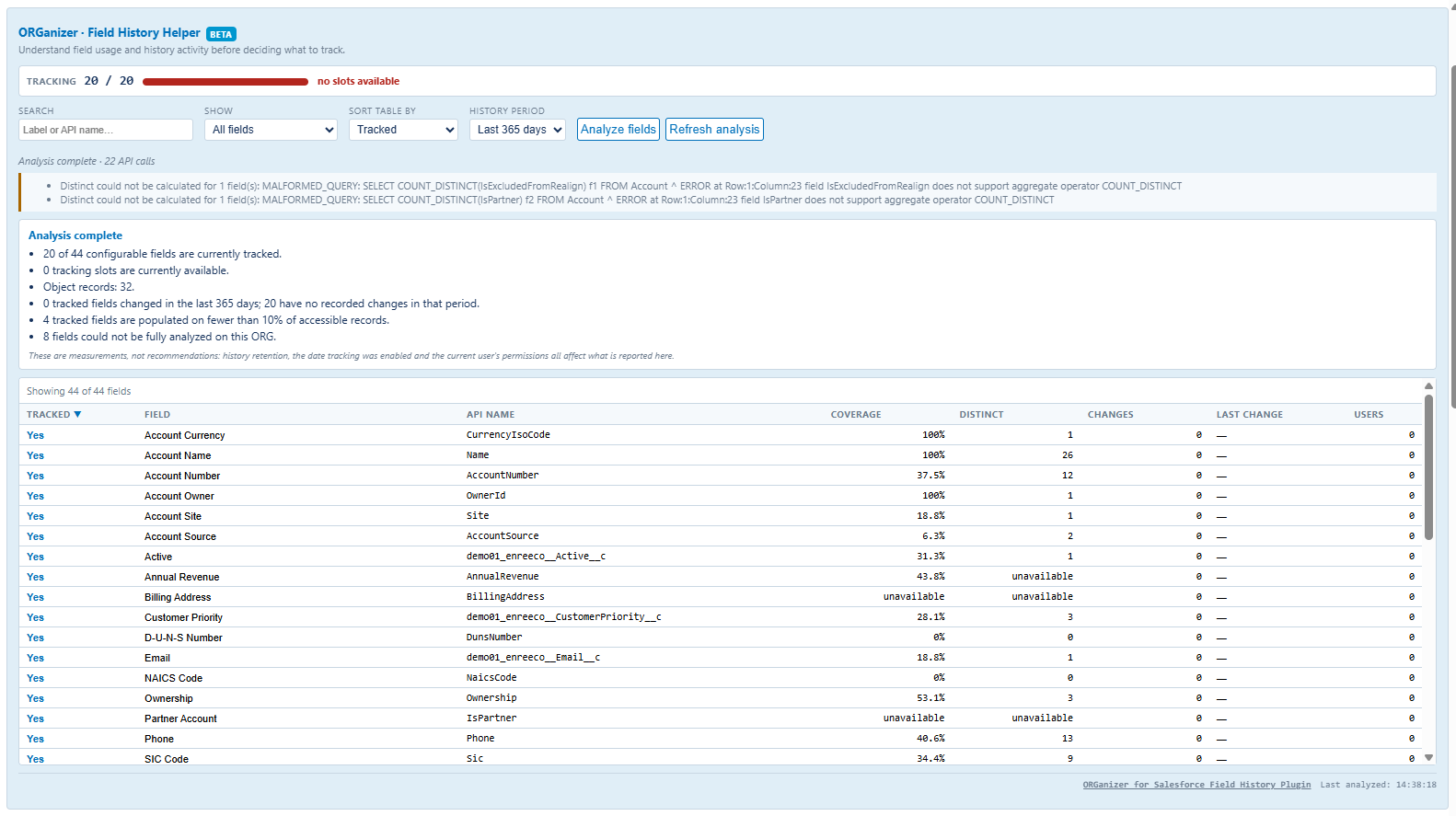Click the table vertical scrollbar thumb
The width and height of the screenshot is (1456, 816).
click(1428, 467)
